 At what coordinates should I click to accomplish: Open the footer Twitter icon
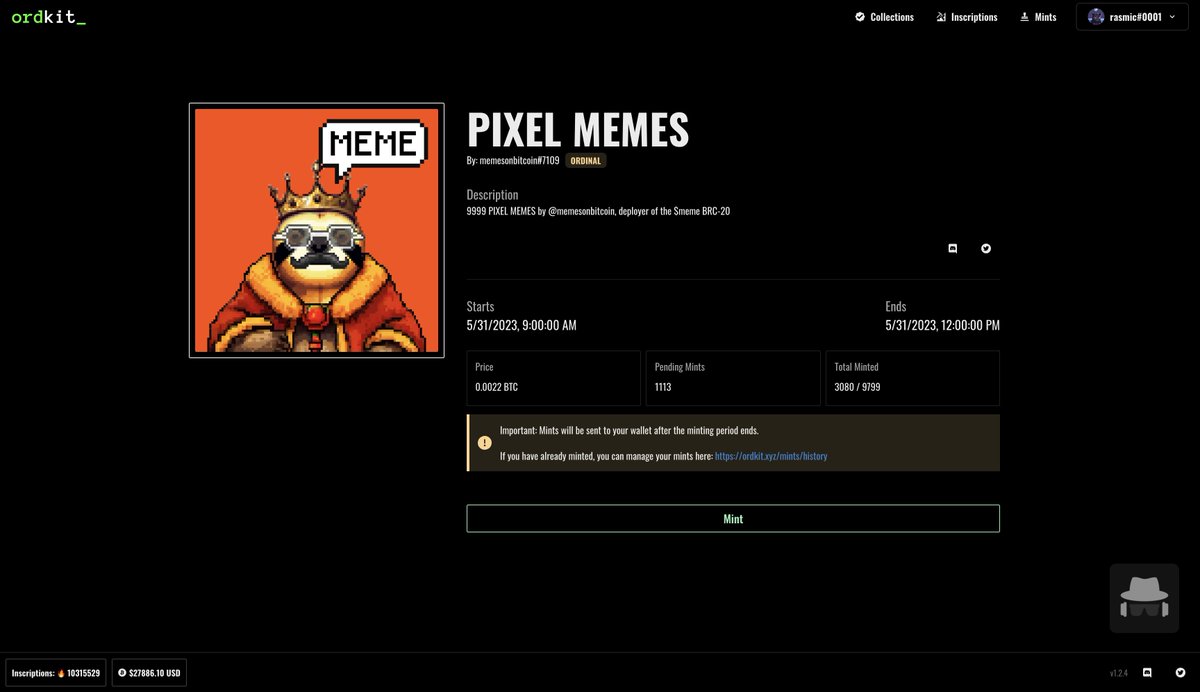[x=1181, y=673]
